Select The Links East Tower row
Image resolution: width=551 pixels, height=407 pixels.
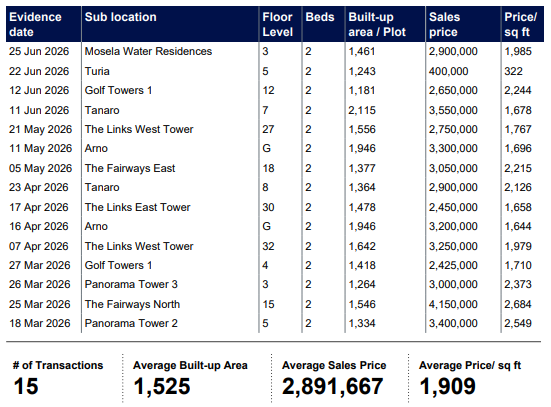point(275,207)
